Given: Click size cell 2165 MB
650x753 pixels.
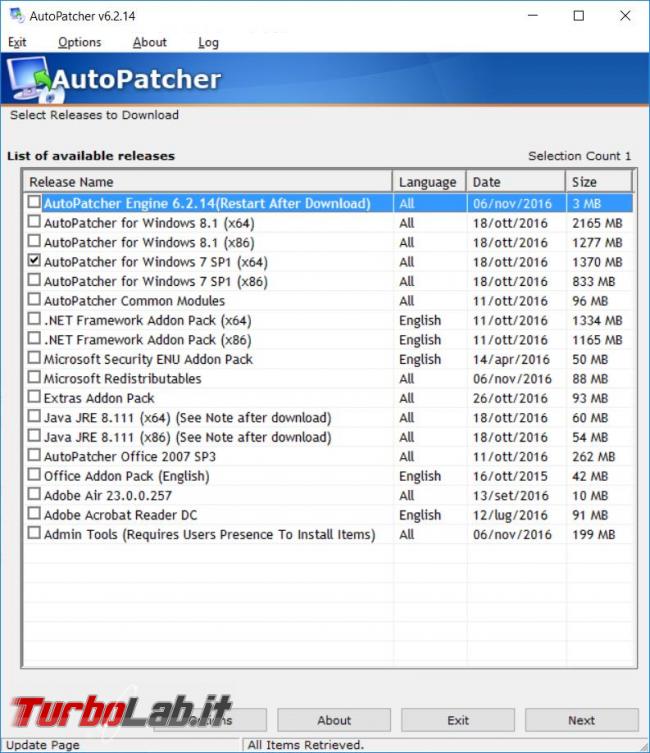Looking at the screenshot, I should click(597, 223).
